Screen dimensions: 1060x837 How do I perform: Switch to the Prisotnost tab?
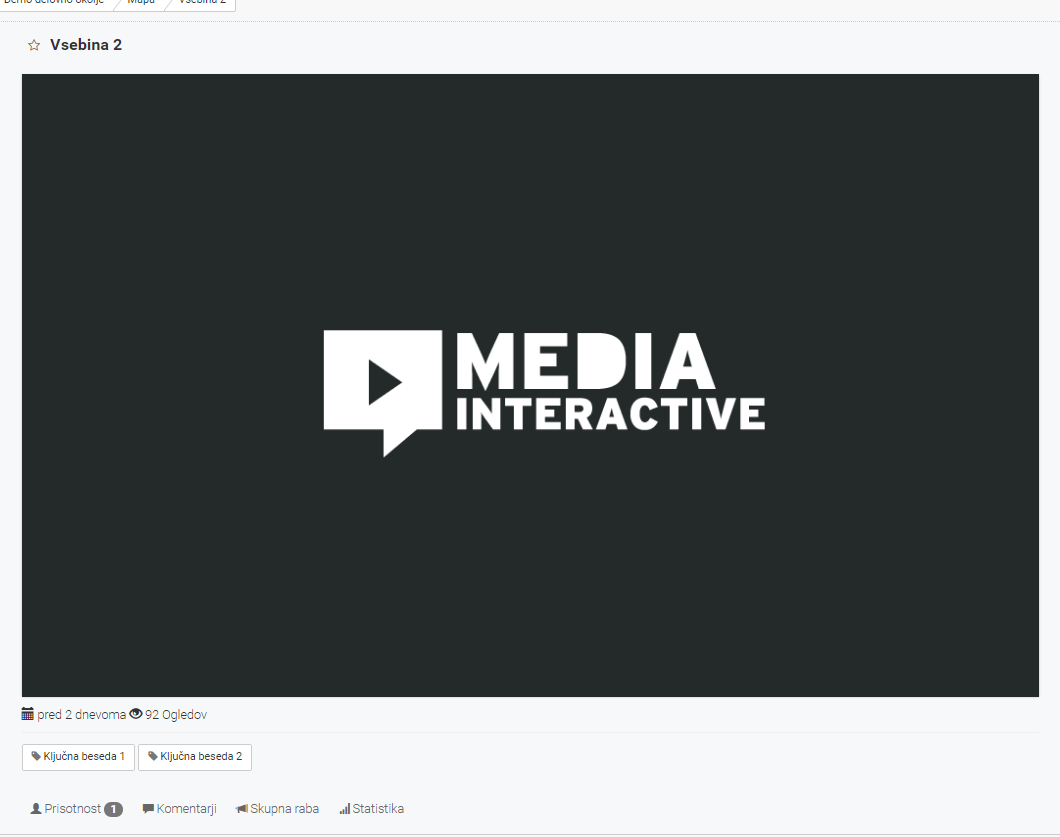(x=76, y=809)
